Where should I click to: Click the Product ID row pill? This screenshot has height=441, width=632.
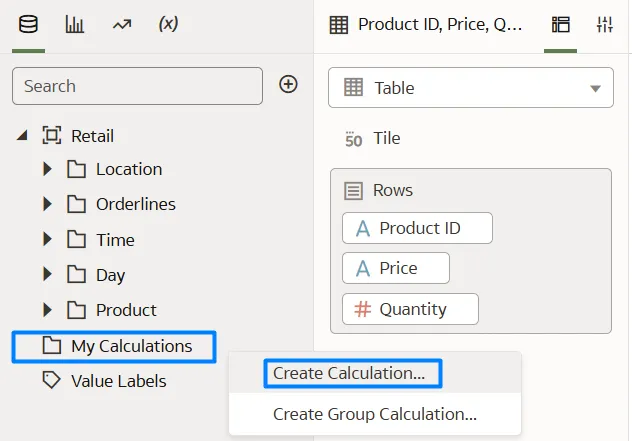click(x=417, y=228)
